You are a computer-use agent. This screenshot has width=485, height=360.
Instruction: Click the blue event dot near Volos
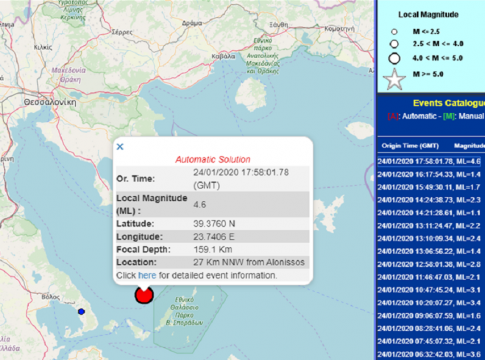(x=81, y=312)
